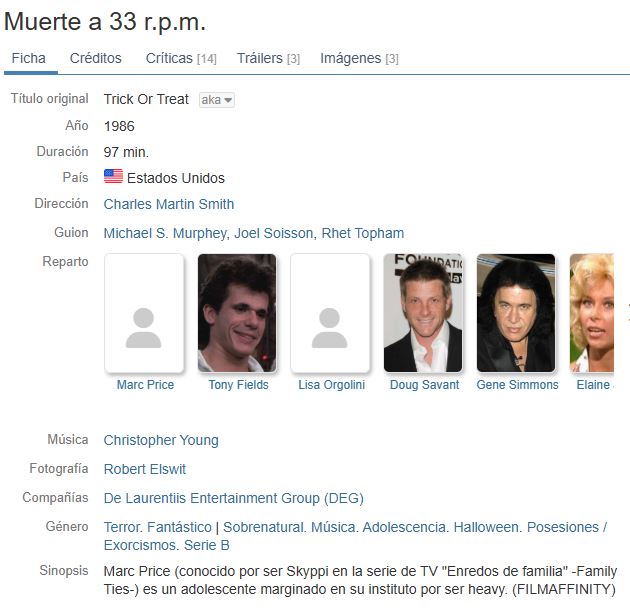Screen dimensions: 630x613
Task: Click the Halloween genre tag
Action: click(486, 527)
